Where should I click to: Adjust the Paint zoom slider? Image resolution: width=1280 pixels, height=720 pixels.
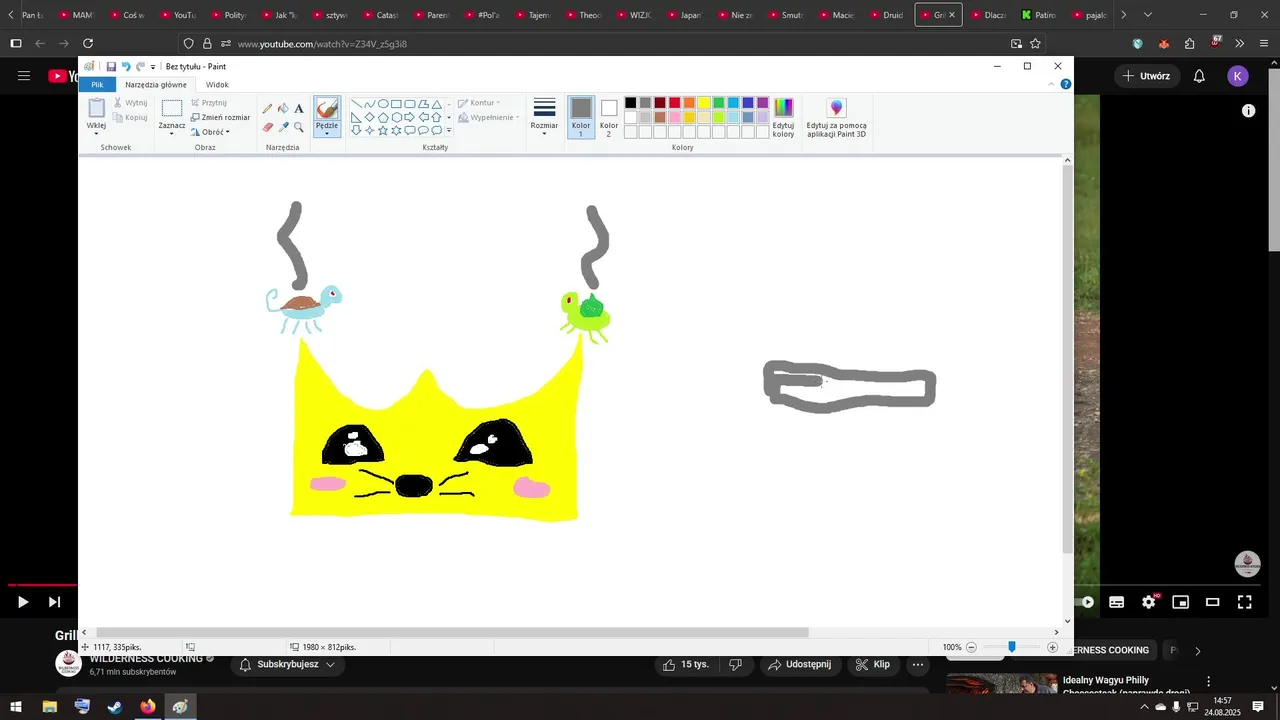(1011, 647)
